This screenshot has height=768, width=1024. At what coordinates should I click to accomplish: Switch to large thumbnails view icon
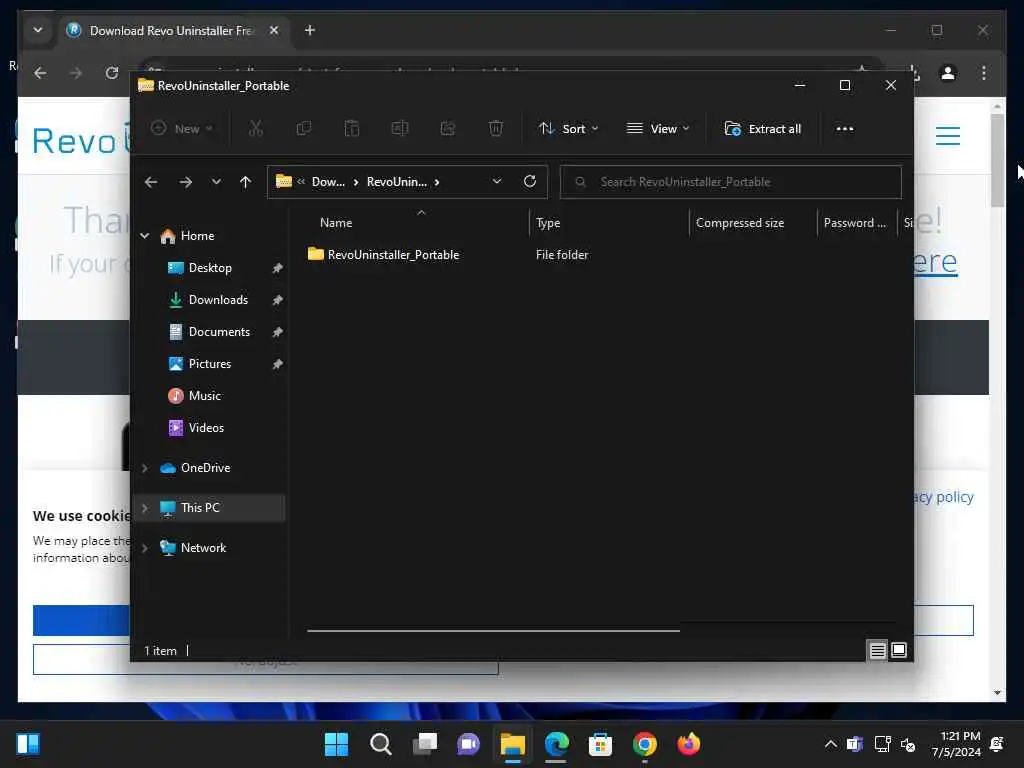(x=899, y=650)
